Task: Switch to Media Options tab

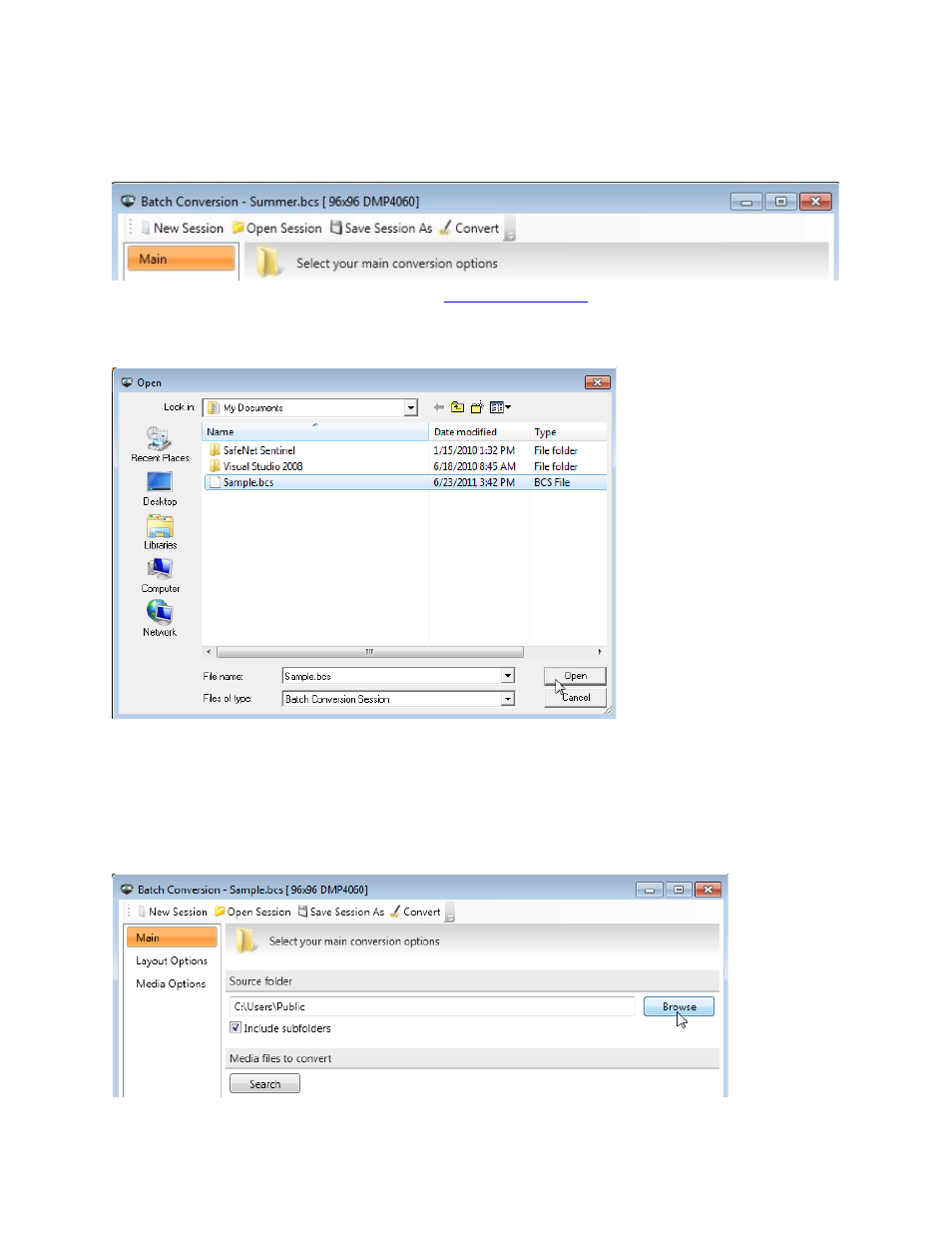Action: tap(171, 983)
